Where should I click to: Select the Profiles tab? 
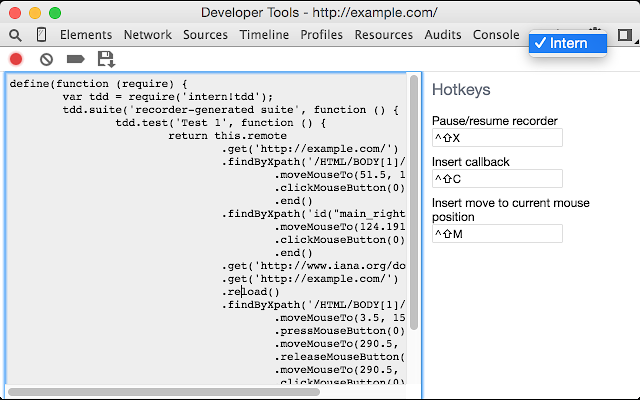tap(322, 35)
